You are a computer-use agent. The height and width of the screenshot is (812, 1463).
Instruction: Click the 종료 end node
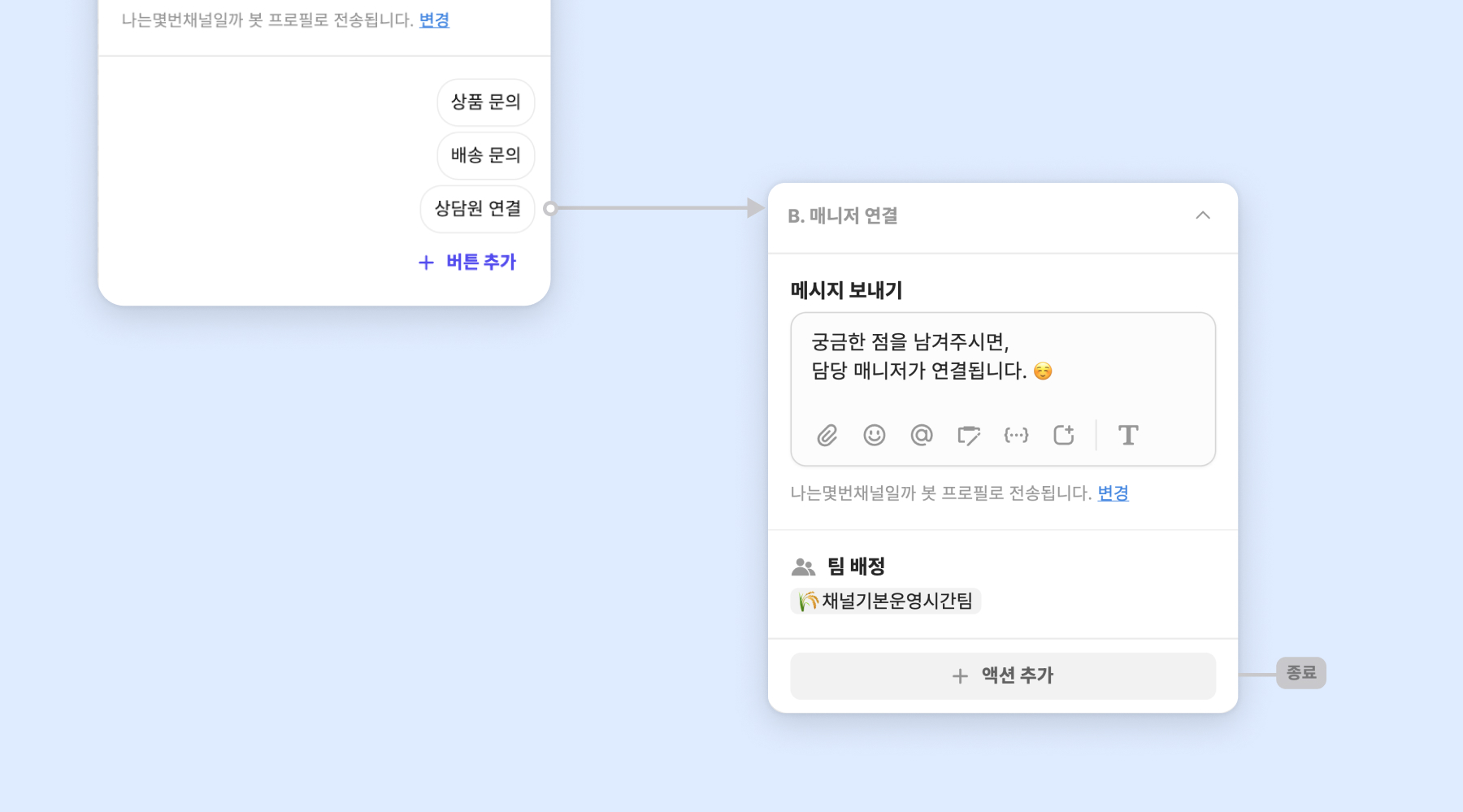click(x=1300, y=673)
